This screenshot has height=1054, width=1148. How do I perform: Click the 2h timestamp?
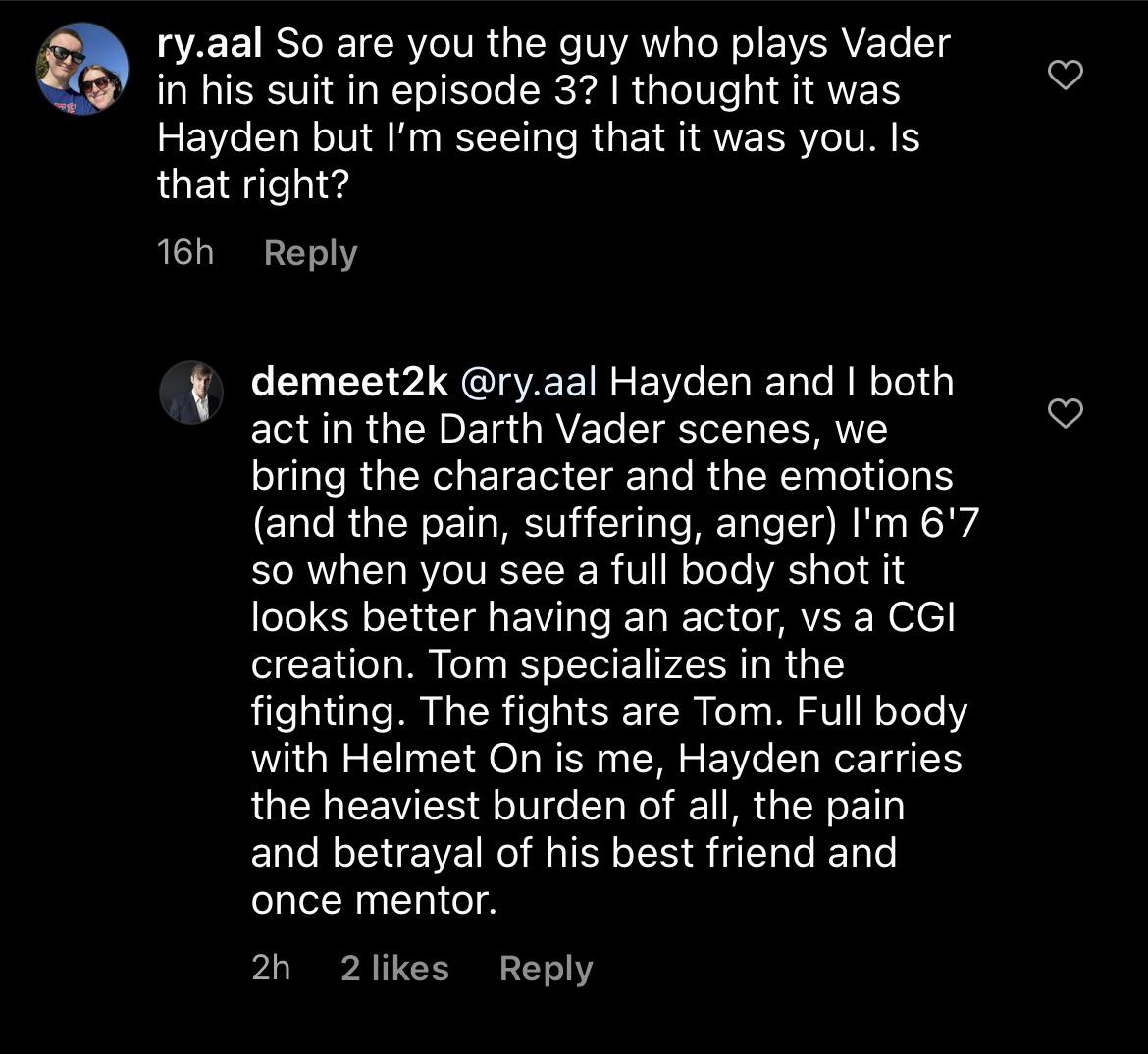coord(271,968)
